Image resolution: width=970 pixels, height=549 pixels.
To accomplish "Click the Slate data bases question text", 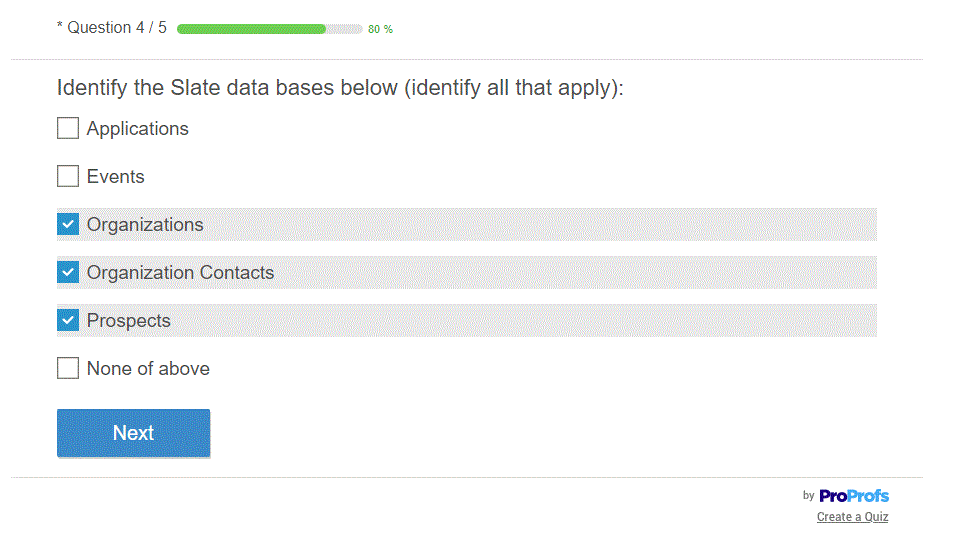I will (x=340, y=88).
